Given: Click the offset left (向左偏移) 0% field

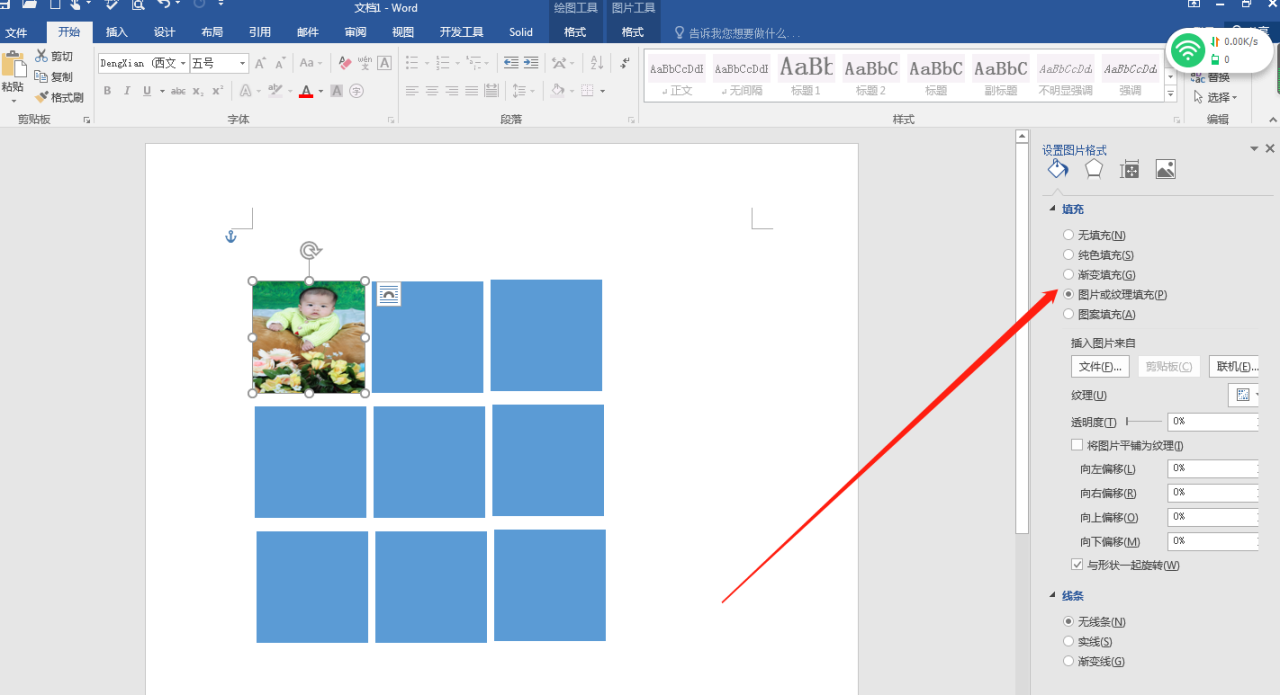Looking at the screenshot, I should tap(1213, 468).
